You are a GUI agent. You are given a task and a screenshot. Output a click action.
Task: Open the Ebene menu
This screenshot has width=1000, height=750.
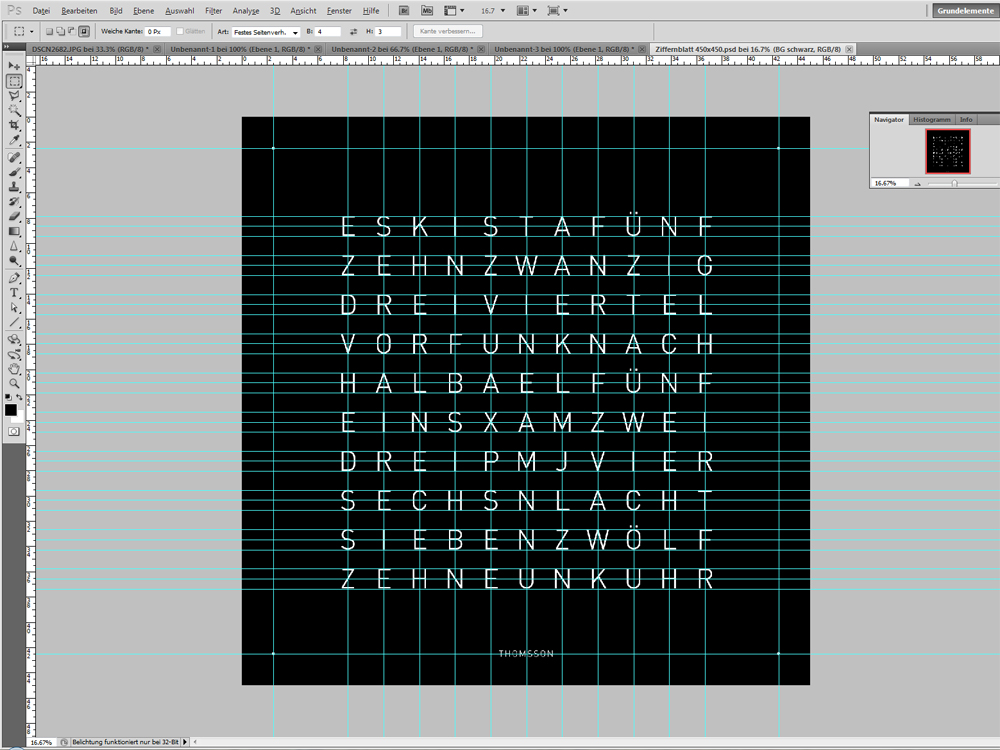(144, 10)
